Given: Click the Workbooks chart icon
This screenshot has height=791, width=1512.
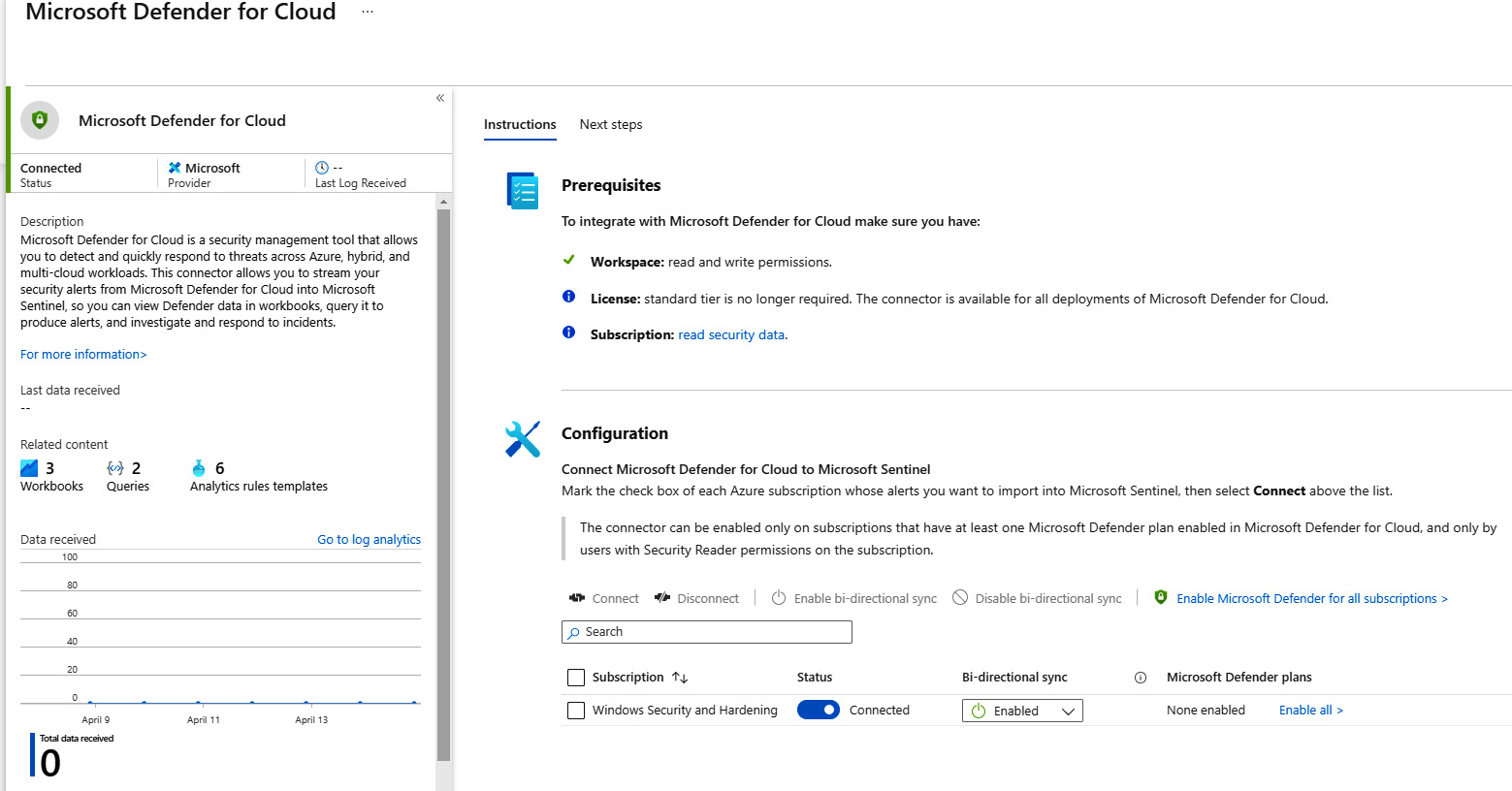Looking at the screenshot, I should pos(29,468).
